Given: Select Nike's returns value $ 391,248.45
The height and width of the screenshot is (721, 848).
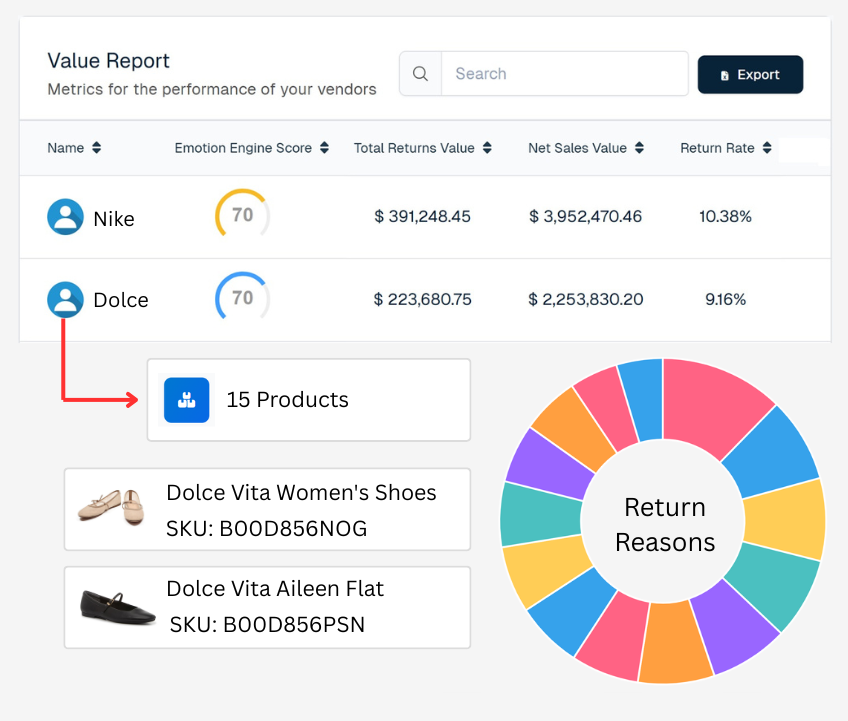Looking at the screenshot, I should coord(422,216).
